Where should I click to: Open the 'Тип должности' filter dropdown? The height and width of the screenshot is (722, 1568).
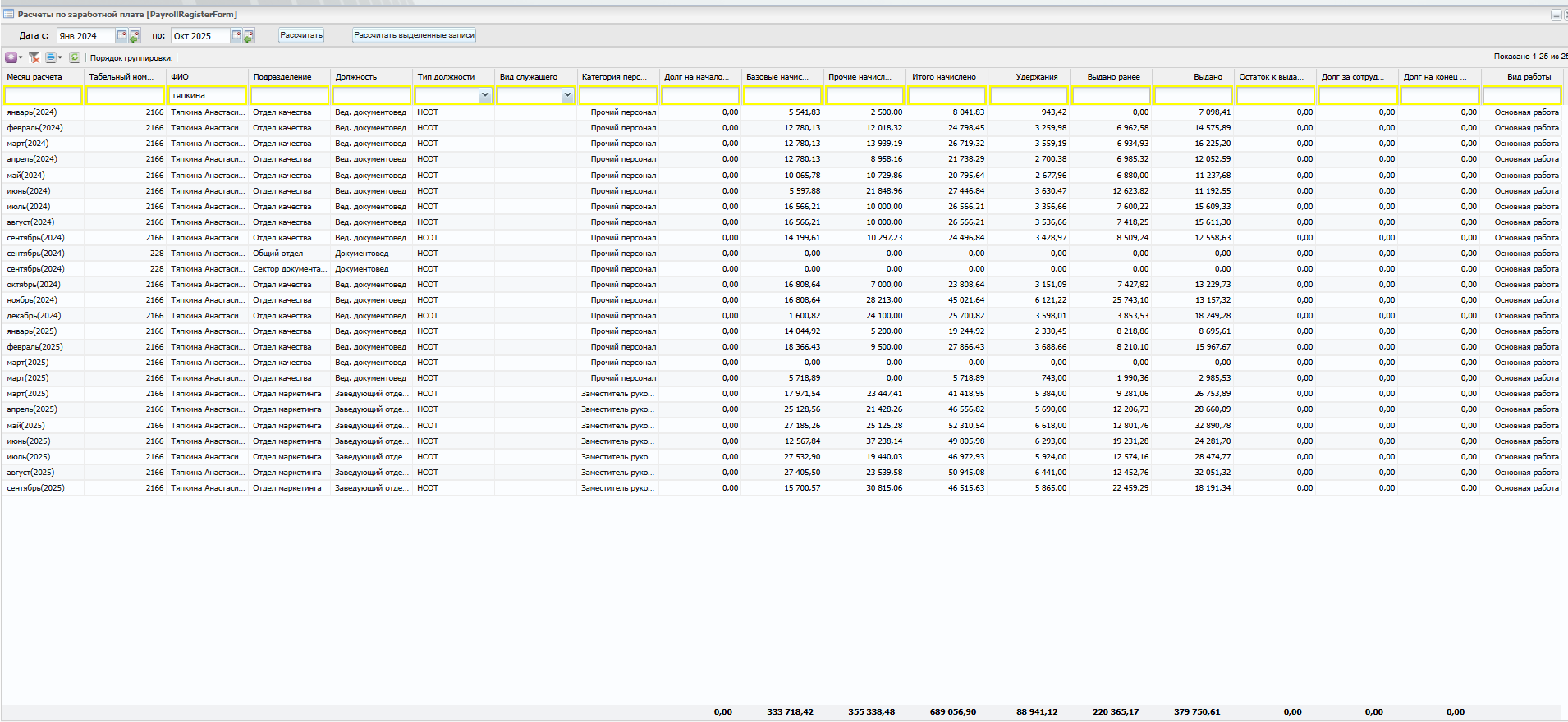pos(485,95)
